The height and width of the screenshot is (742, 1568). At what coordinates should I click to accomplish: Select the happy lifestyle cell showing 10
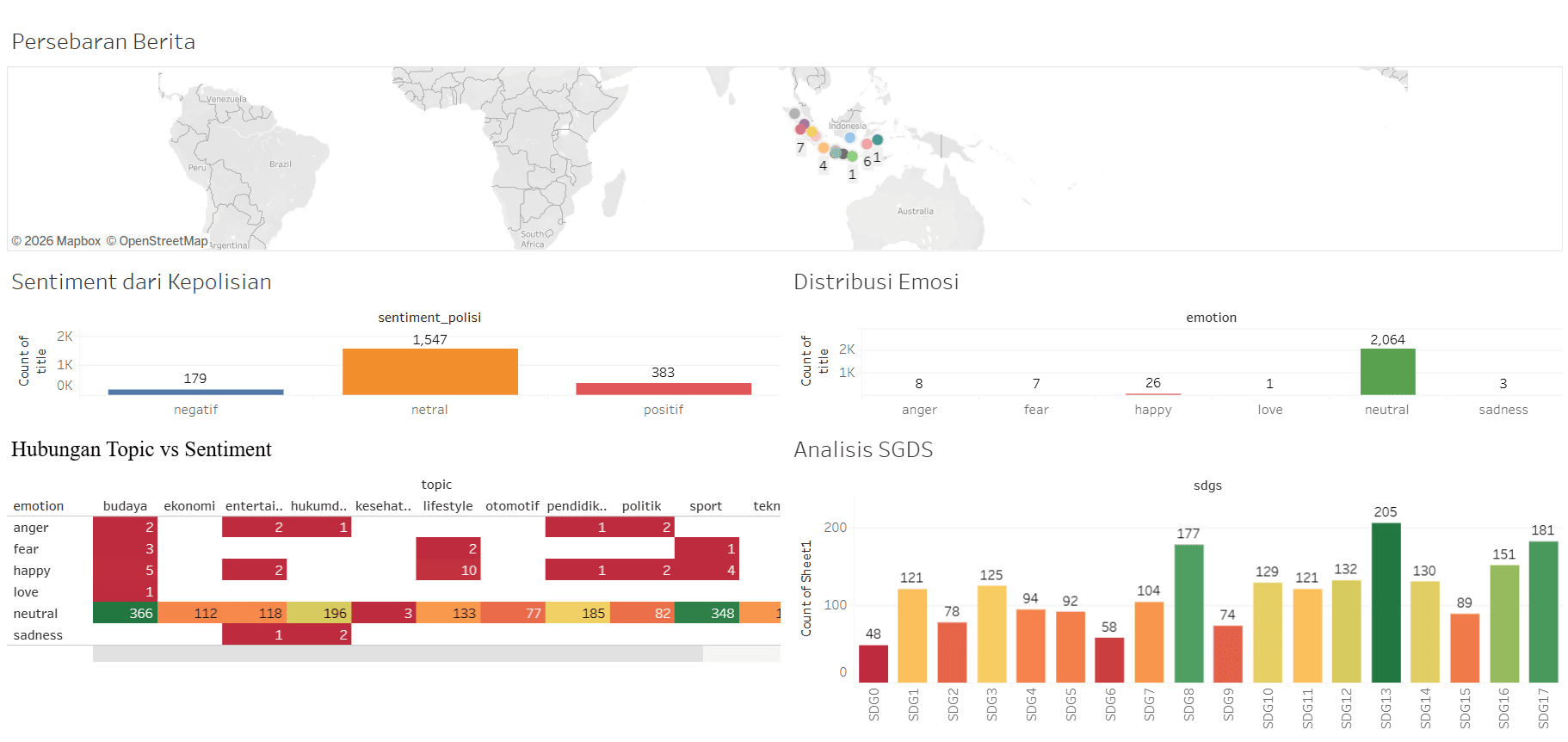[448, 570]
